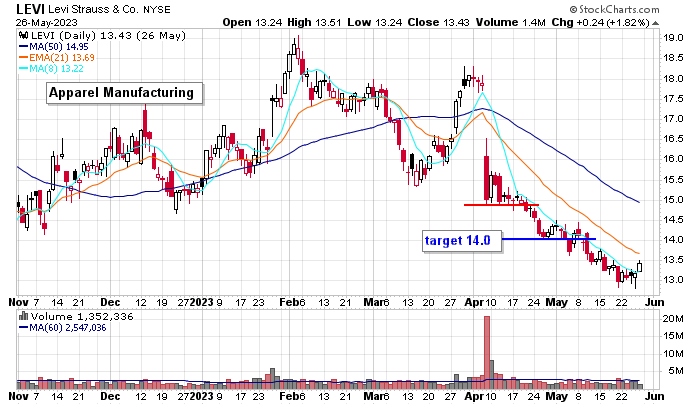The height and width of the screenshot is (405, 700).
Task: Click the Feb label on the price axis
Action: (x=290, y=300)
